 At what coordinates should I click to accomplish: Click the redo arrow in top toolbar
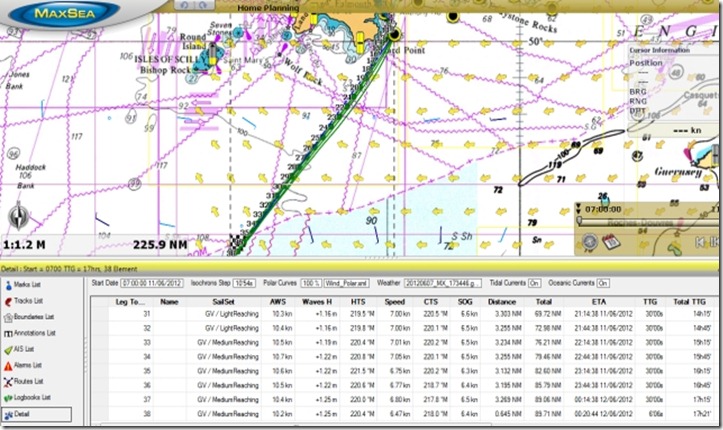[x=201, y=5]
